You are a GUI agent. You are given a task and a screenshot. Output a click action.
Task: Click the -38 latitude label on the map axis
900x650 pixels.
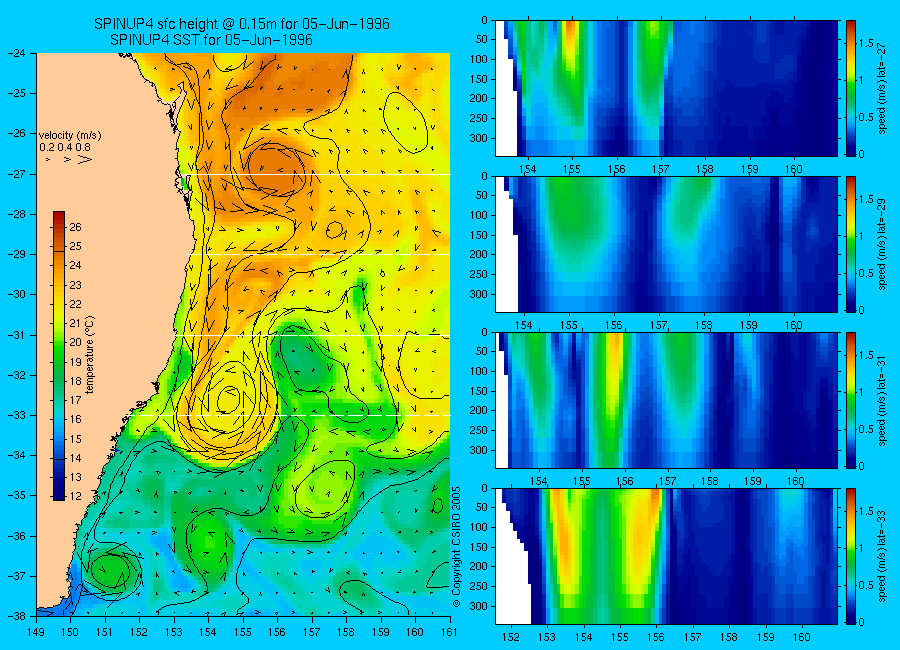pyautogui.click(x=17, y=616)
